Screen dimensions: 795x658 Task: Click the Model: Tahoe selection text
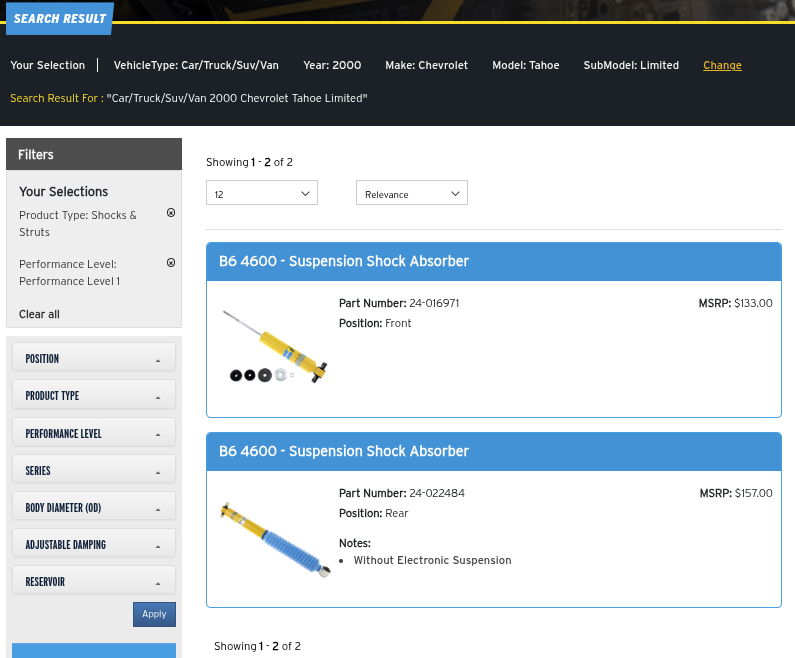(x=526, y=65)
